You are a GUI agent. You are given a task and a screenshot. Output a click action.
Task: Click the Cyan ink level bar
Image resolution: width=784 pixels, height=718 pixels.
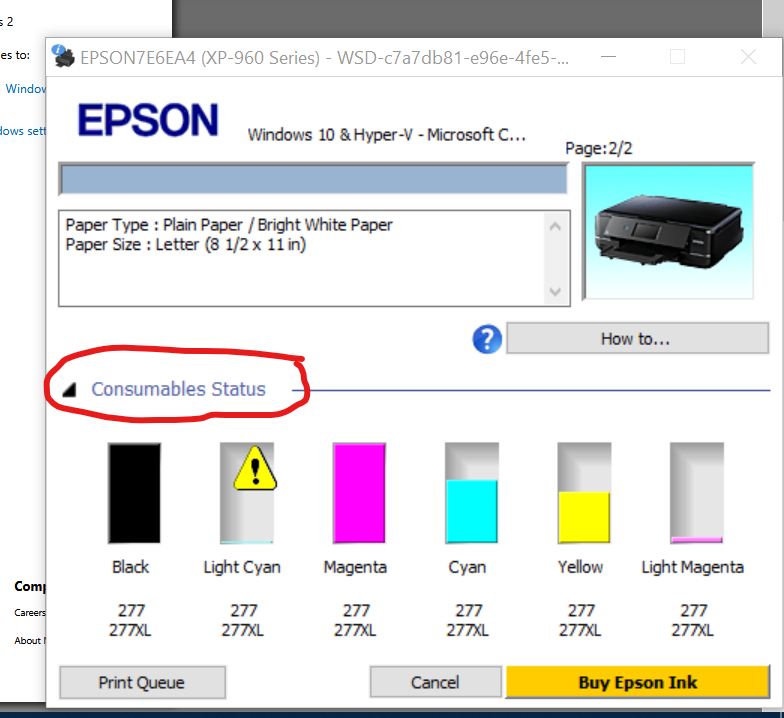(x=472, y=493)
